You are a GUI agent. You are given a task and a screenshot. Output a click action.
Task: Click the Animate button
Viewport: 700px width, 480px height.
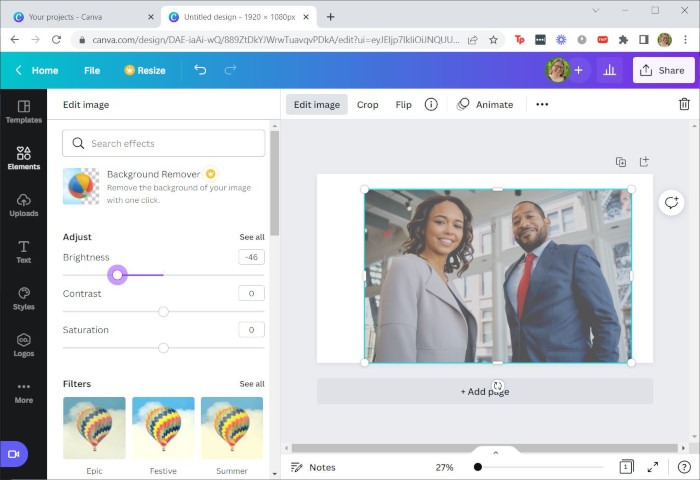[486, 104]
